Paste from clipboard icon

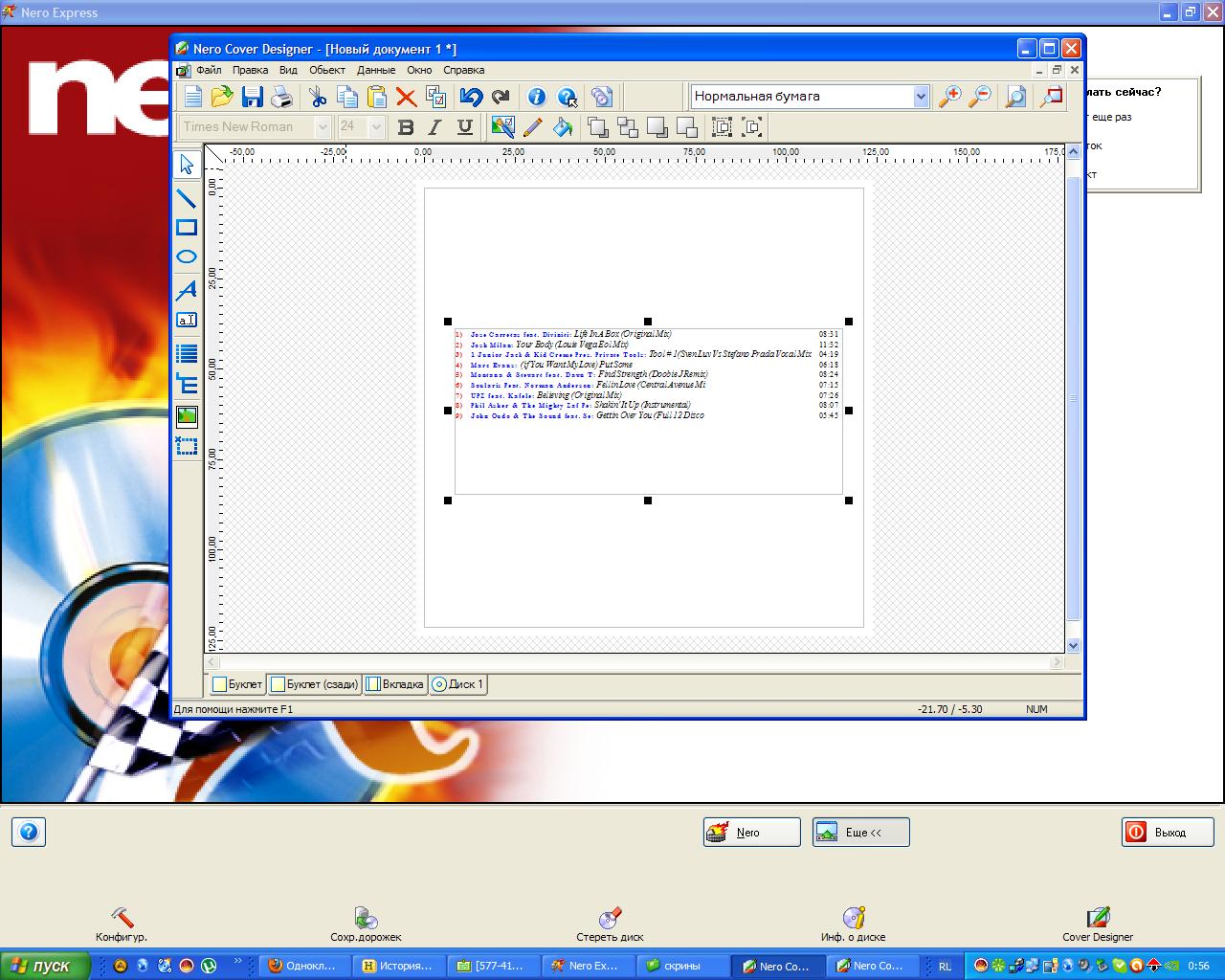click(377, 97)
